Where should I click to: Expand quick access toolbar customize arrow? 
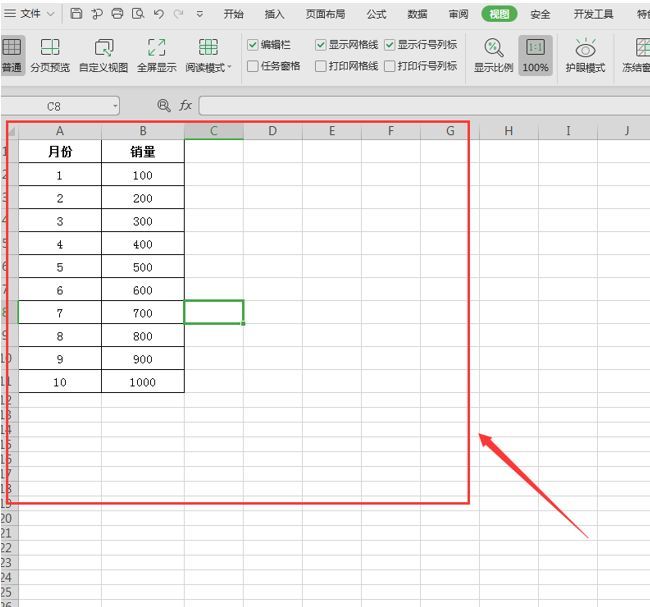[199, 14]
